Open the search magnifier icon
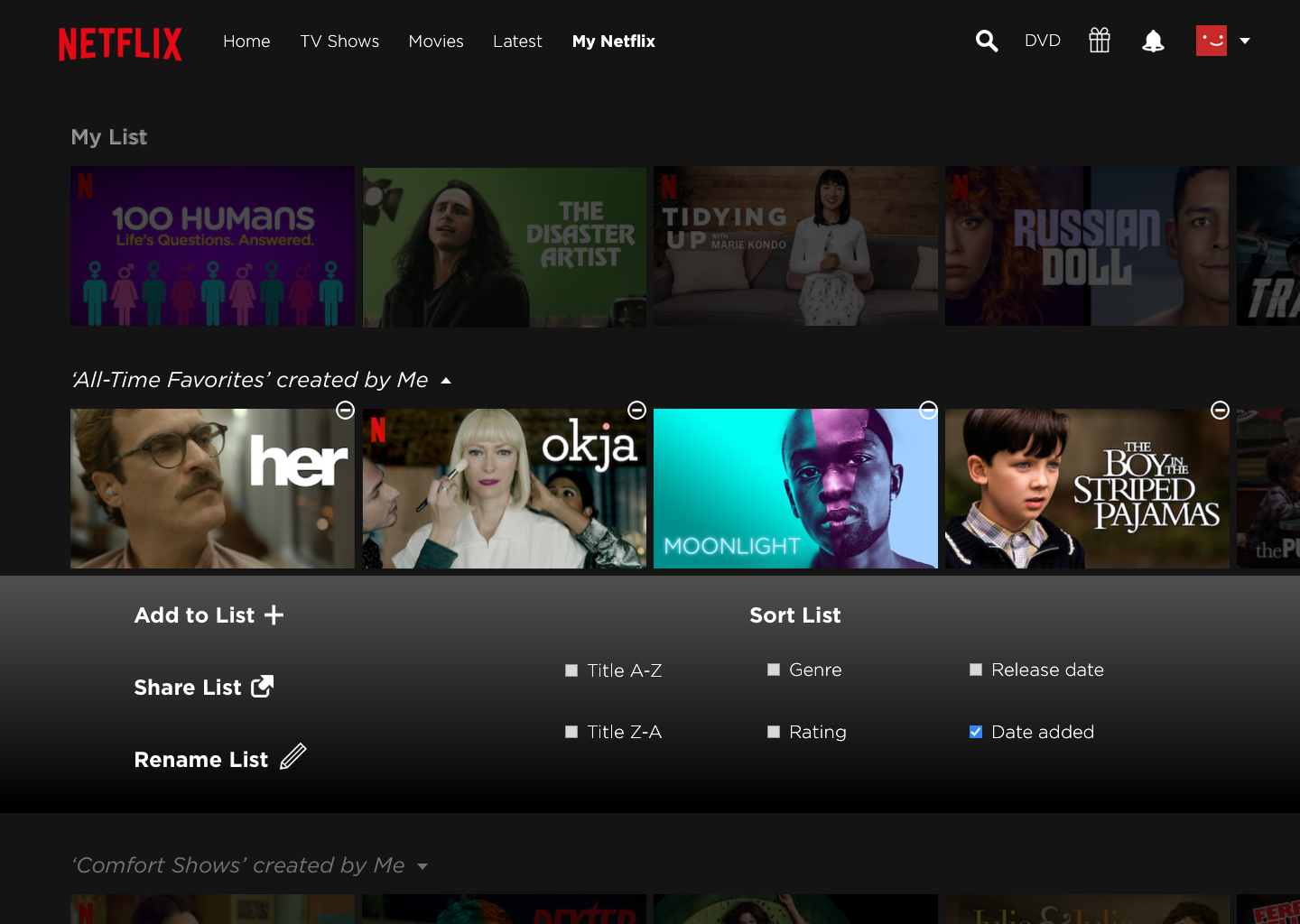1300x924 pixels. point(987,41)
